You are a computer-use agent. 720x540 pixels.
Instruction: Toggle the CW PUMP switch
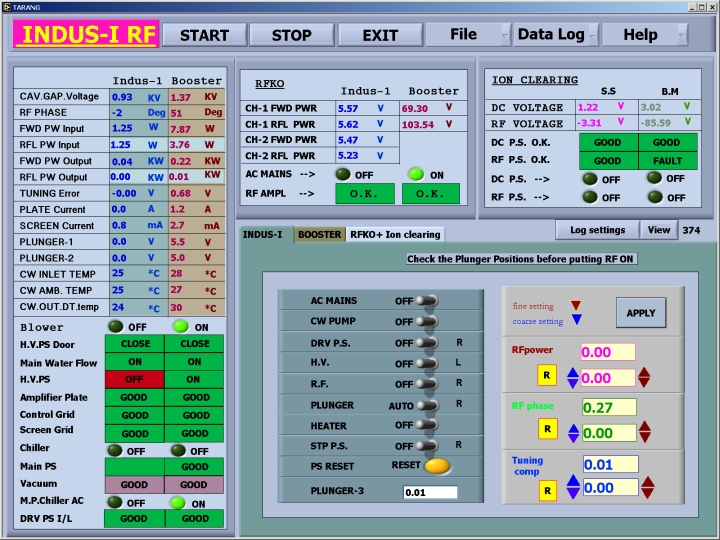(x=427, y=322)
